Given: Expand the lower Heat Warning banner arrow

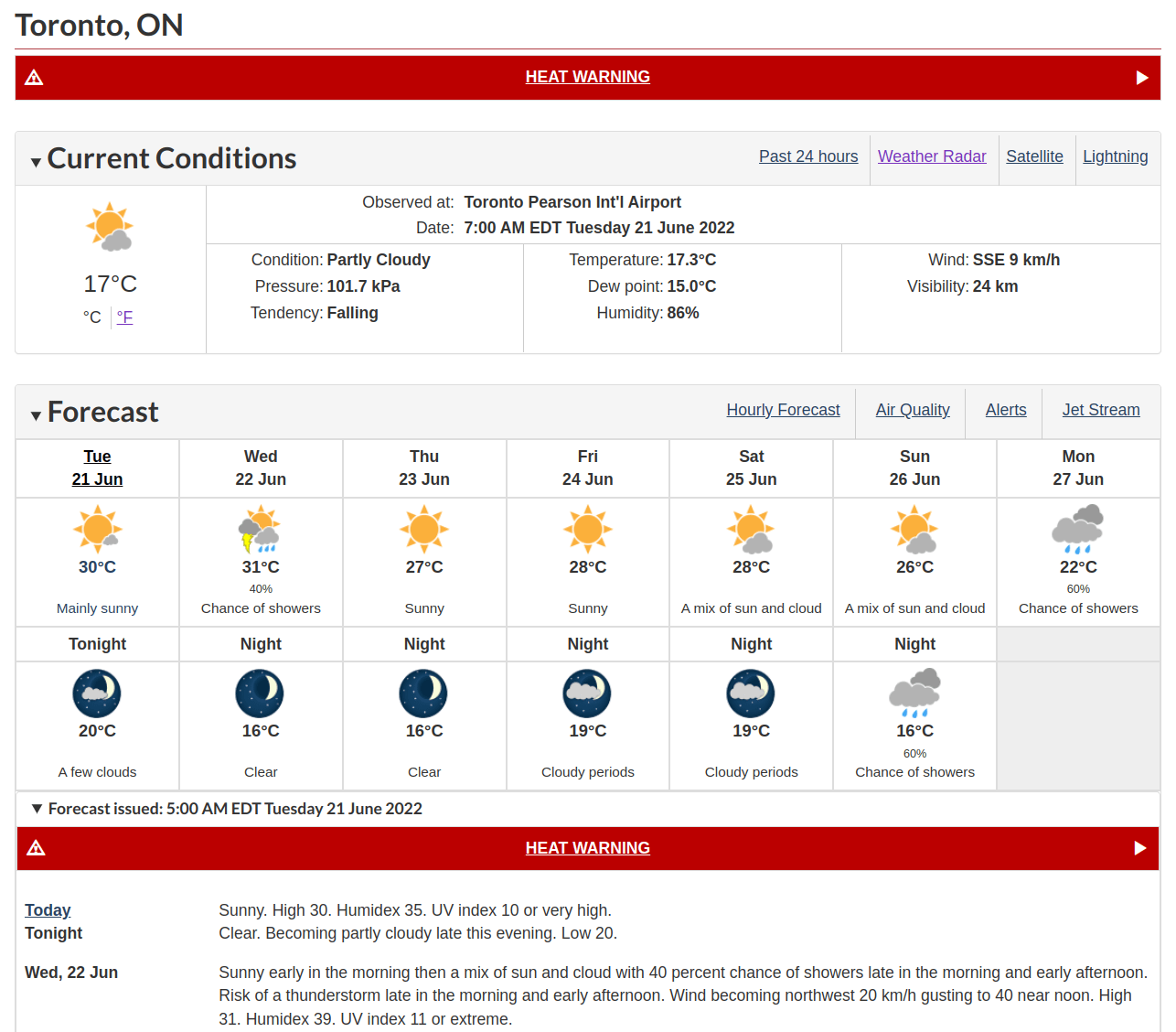Looking at the screenshot, I should pos(1140,848).
